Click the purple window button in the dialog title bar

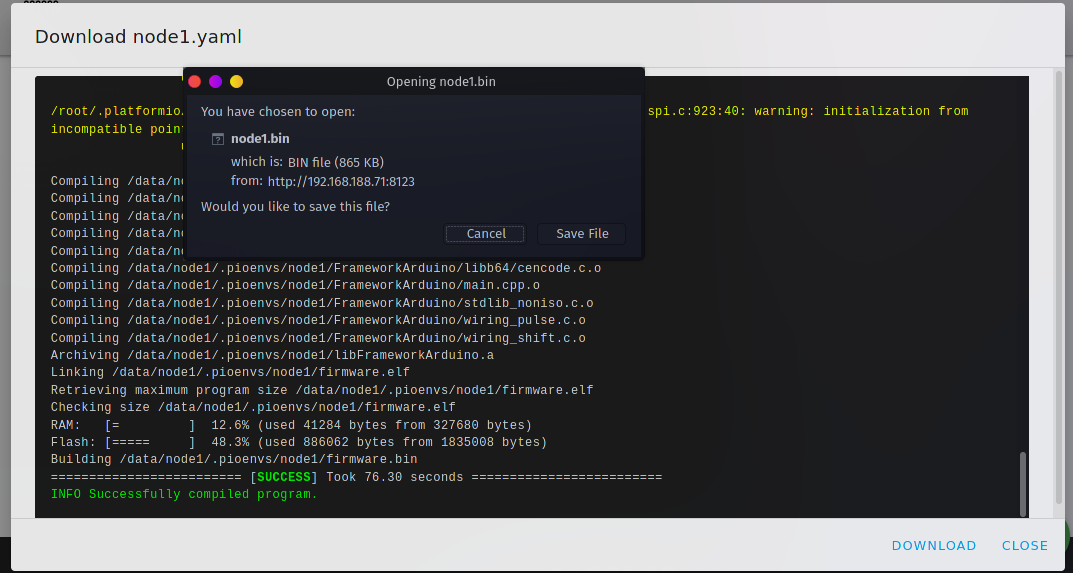215,82
